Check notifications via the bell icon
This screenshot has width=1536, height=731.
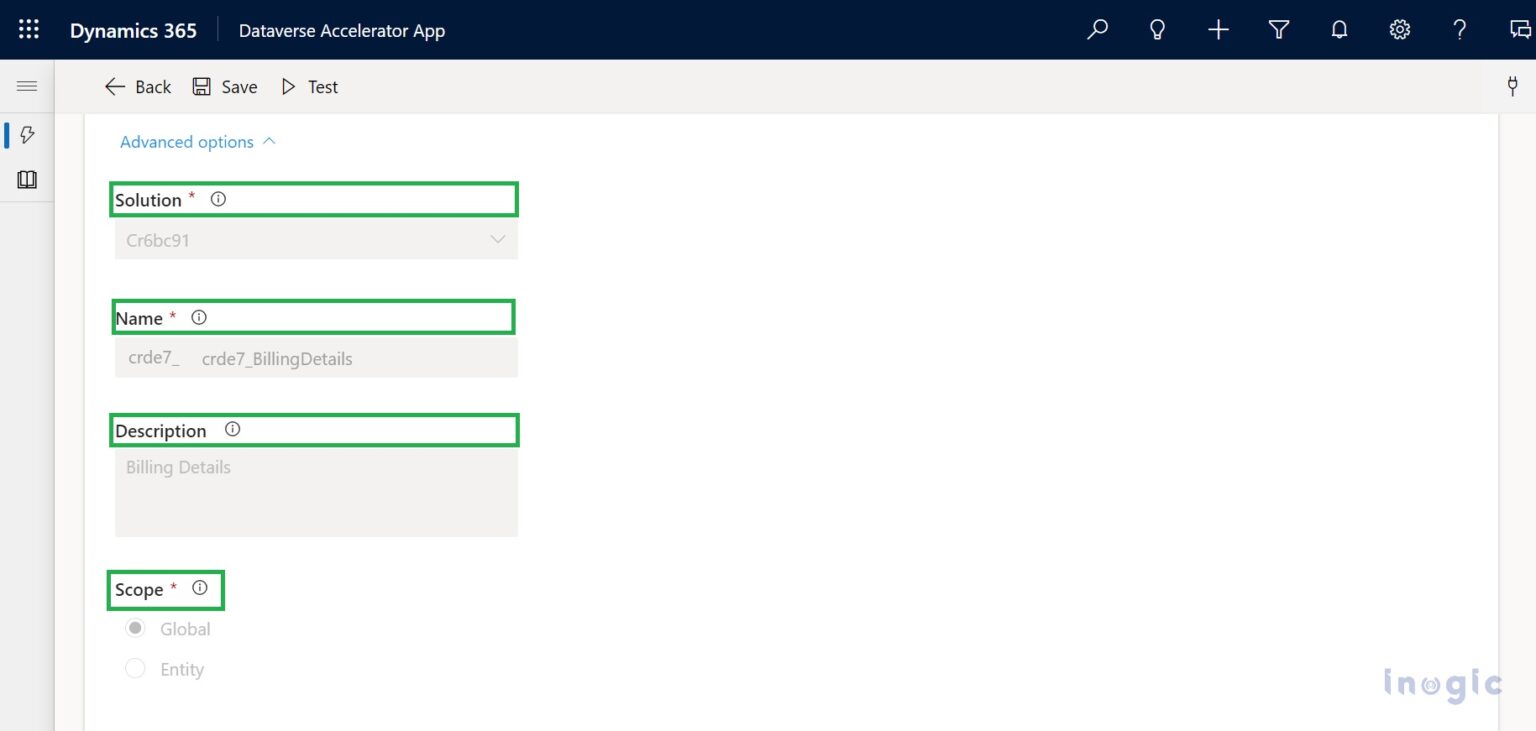1339,29
